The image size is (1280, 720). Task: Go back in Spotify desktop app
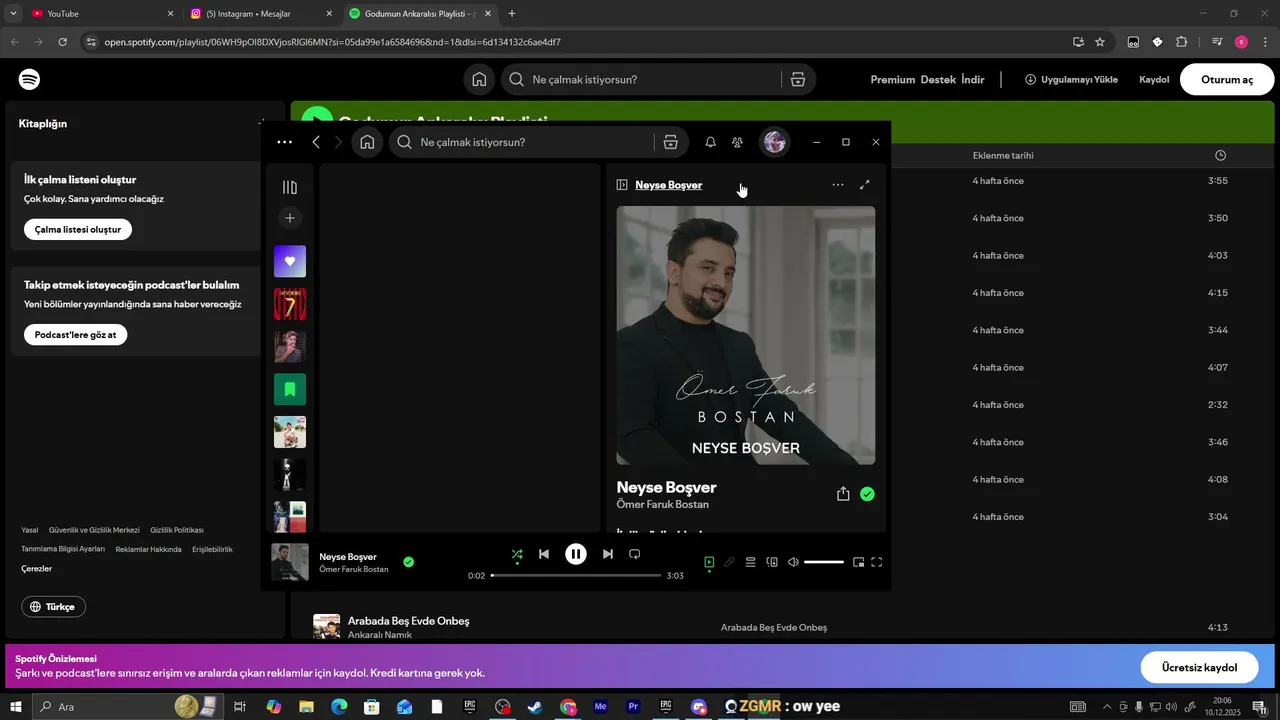point(316,142)
